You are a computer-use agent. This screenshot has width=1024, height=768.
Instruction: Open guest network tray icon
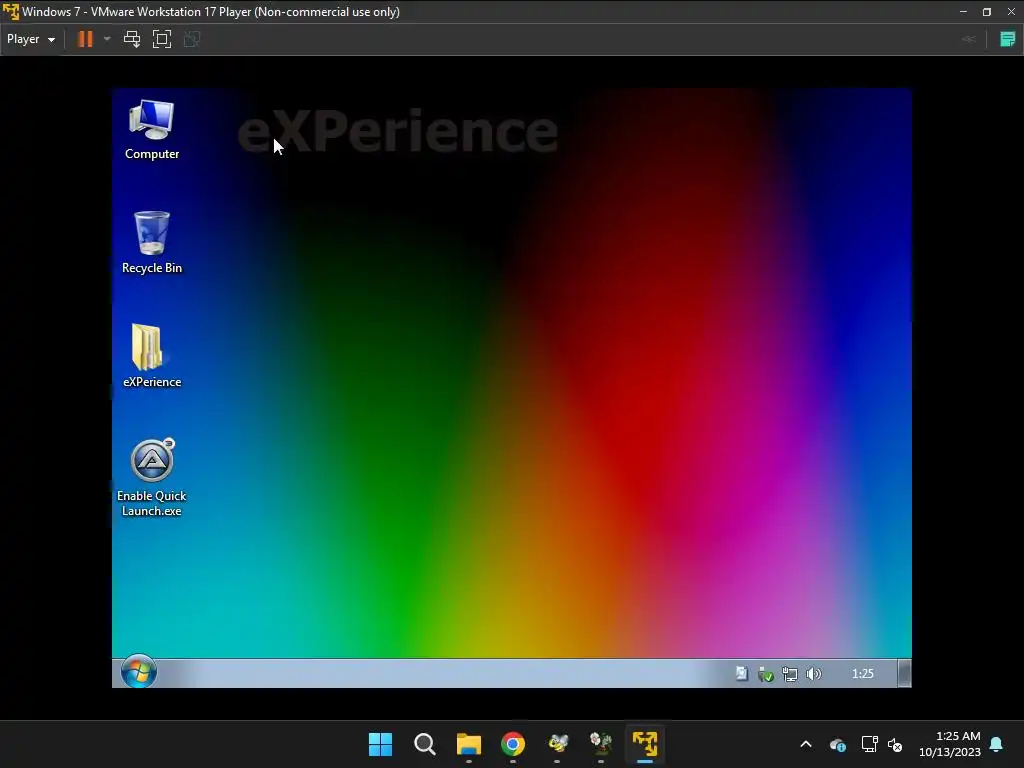790,674
